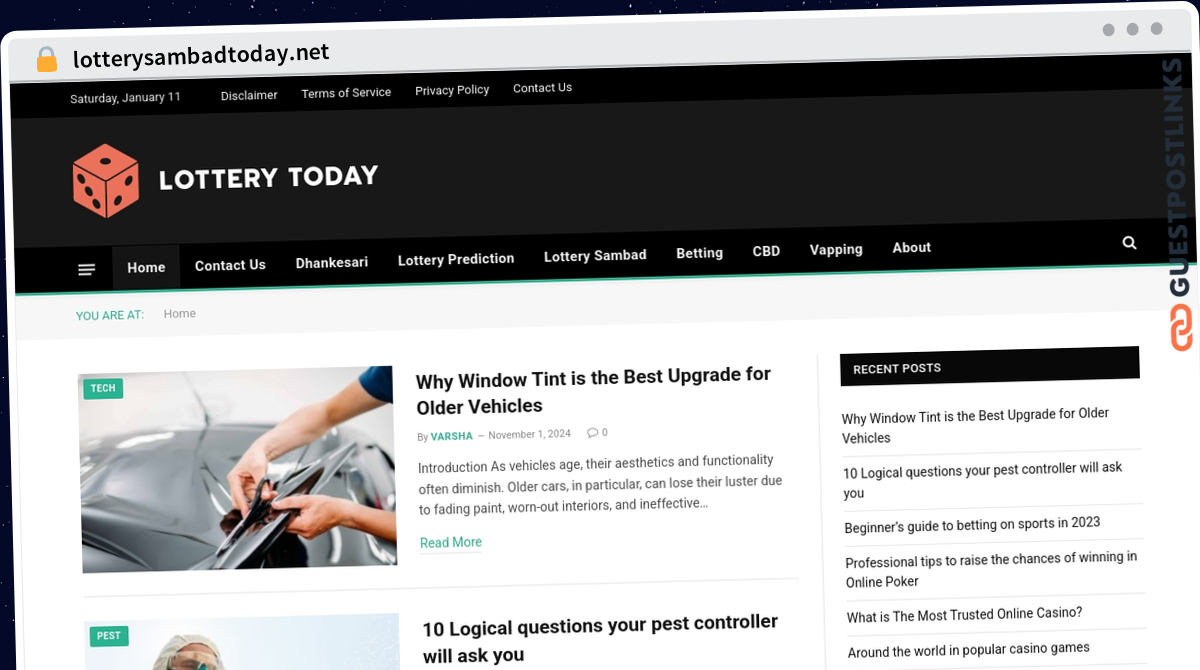Select Lottery Prediction menu item
The height and width of the screenshot is (670, 1200).
pyautogui.click(x=456, y=259)
